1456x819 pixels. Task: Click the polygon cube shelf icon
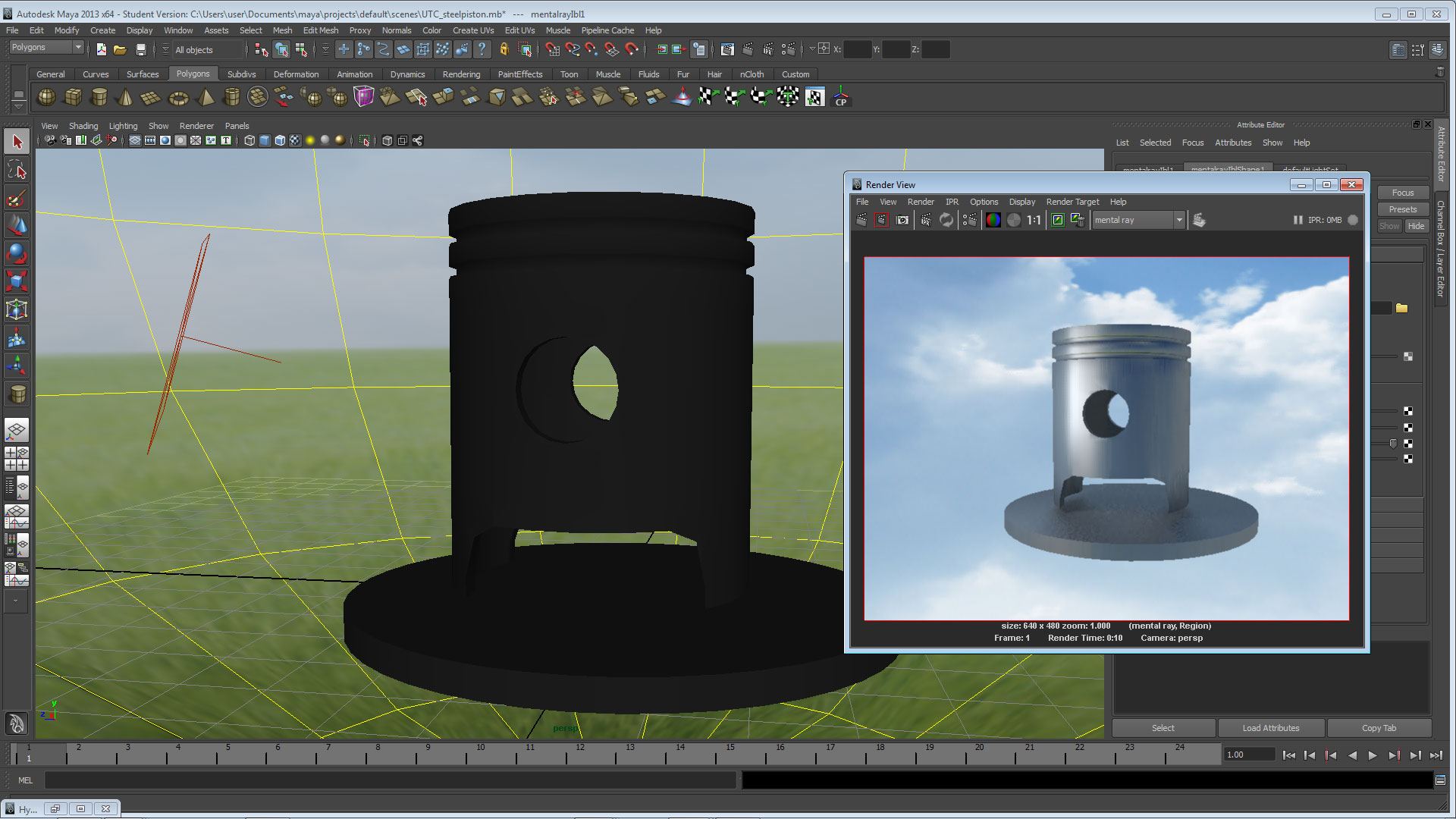click(x=73, y=97)
